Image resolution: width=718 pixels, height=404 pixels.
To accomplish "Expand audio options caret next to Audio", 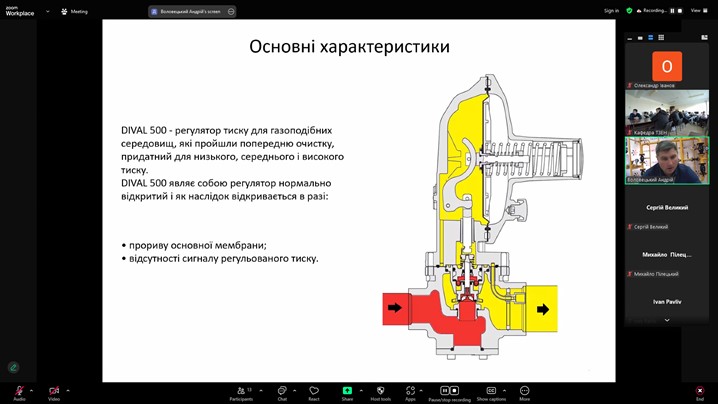I will [31, 391].
